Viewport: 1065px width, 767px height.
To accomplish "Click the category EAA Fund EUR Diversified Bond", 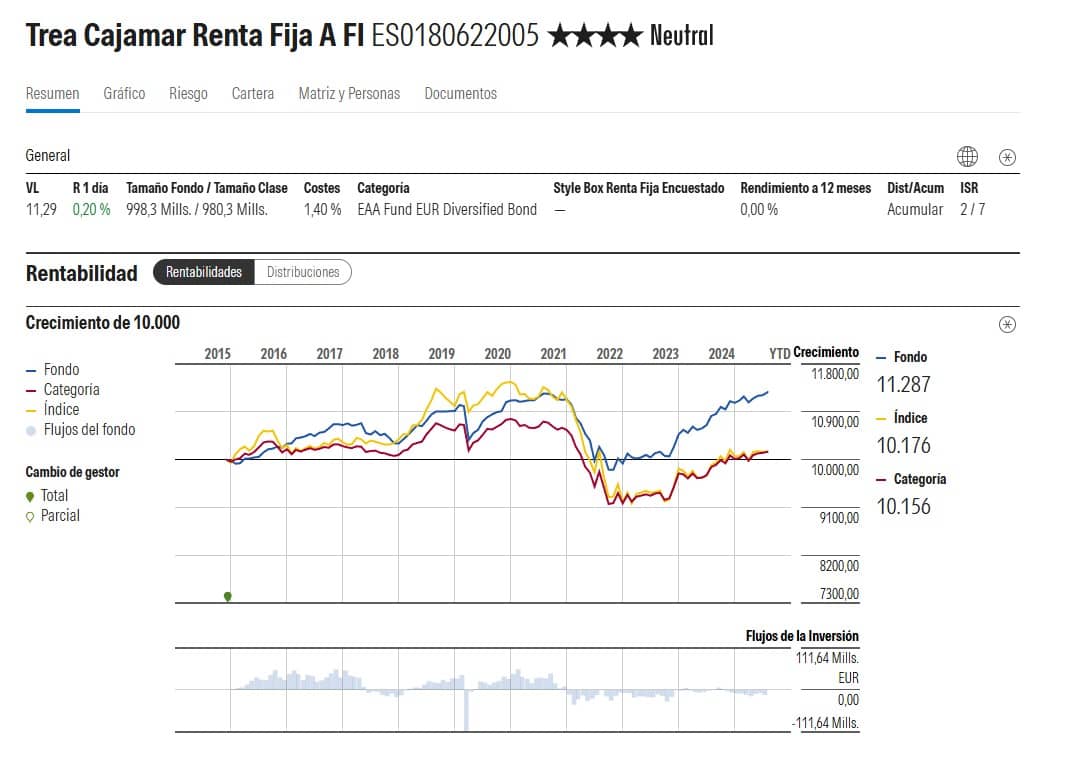I will [447, 209].
